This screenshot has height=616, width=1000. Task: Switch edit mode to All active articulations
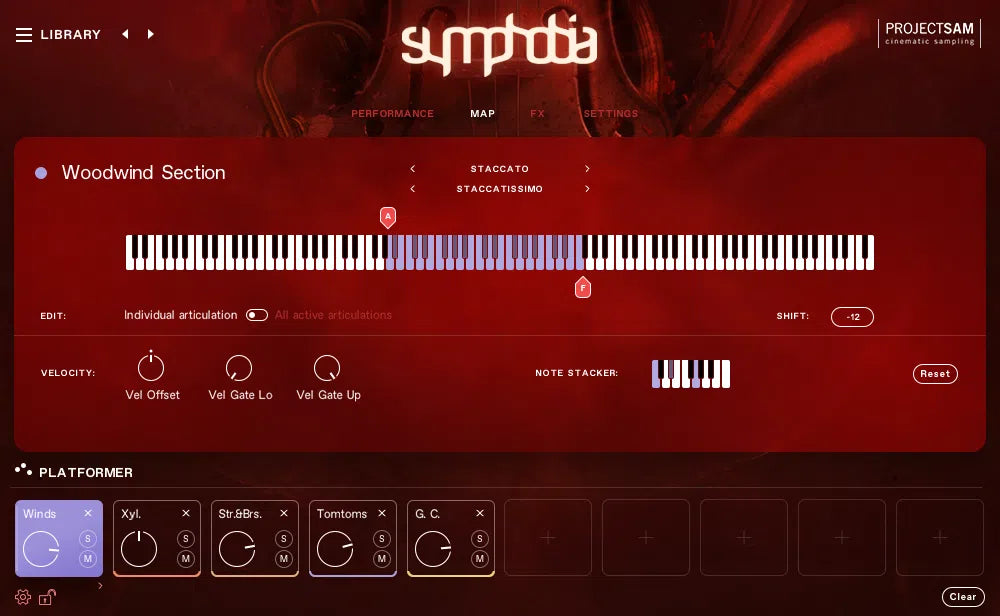tap(257, 315)
